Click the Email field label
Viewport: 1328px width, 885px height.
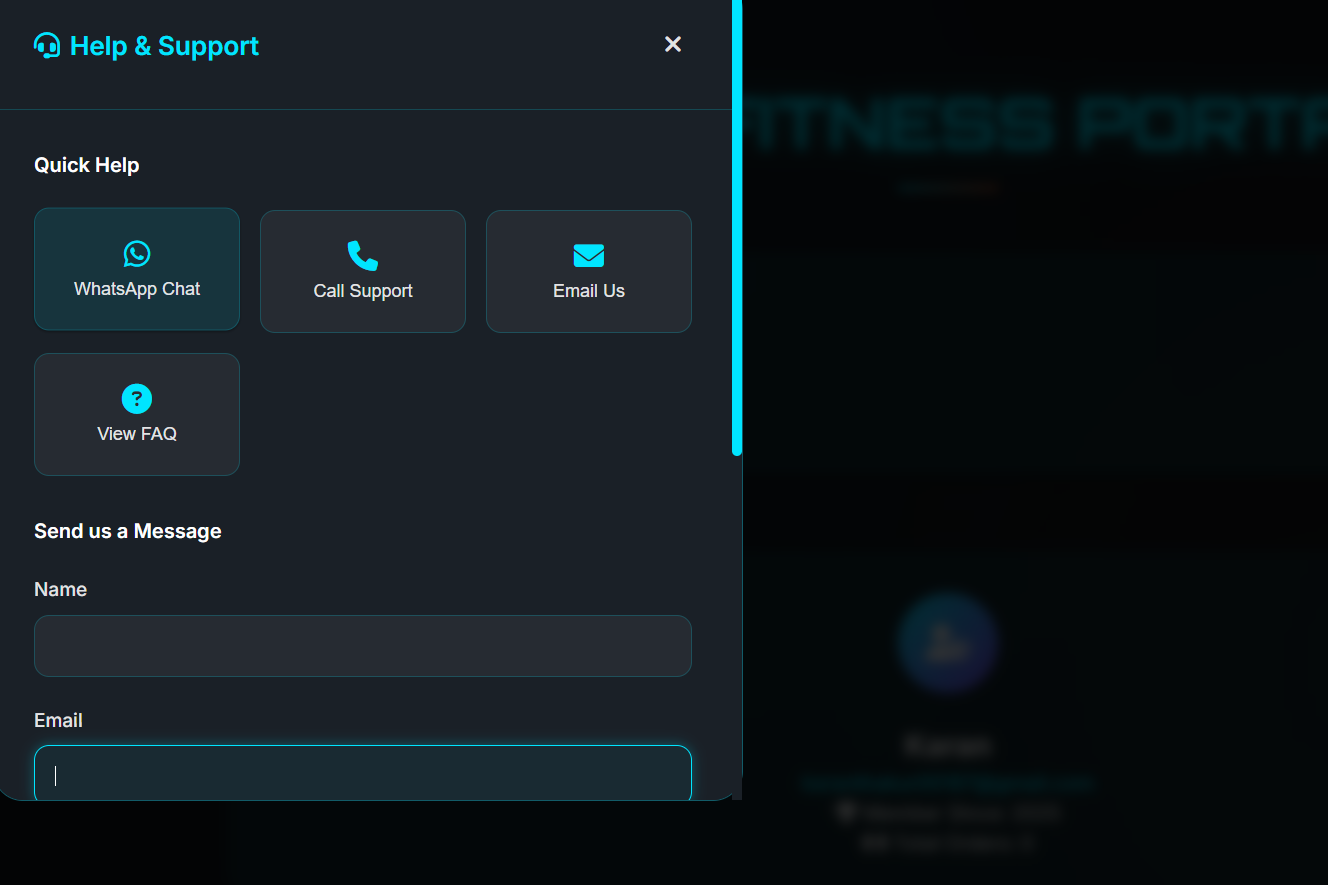click(x=58, y=720)
